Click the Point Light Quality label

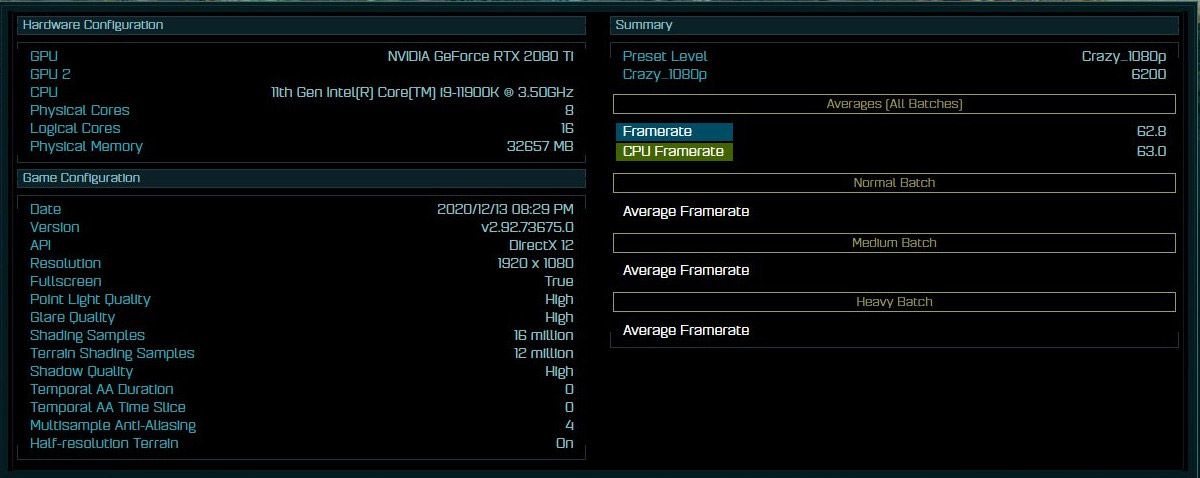(x=90, y=299)
